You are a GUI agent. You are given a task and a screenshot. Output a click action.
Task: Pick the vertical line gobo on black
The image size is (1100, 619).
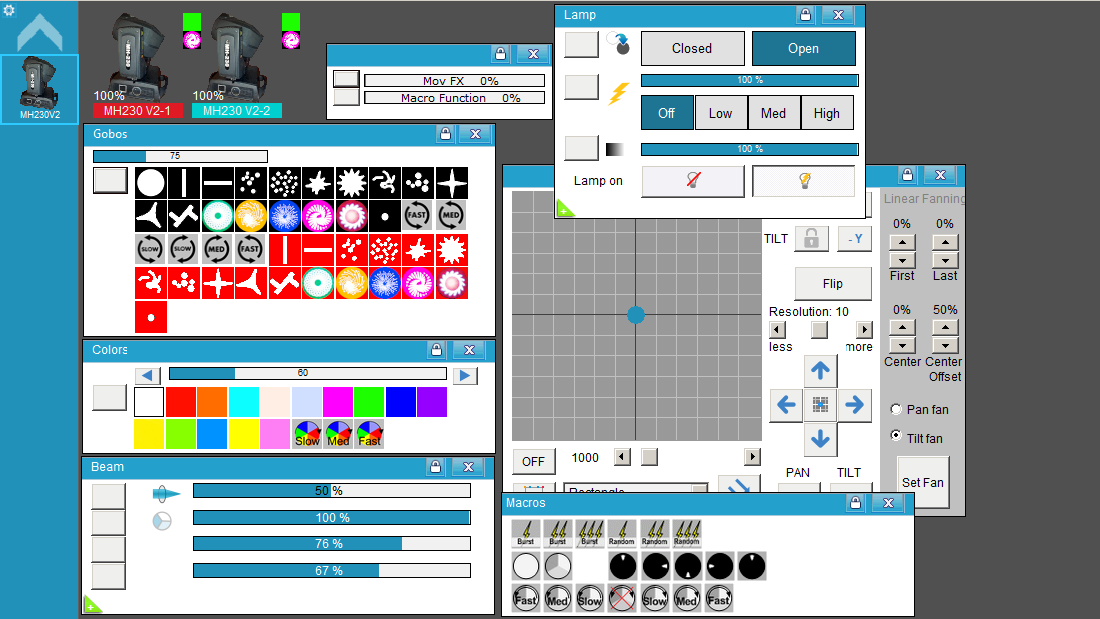(184, 182)
